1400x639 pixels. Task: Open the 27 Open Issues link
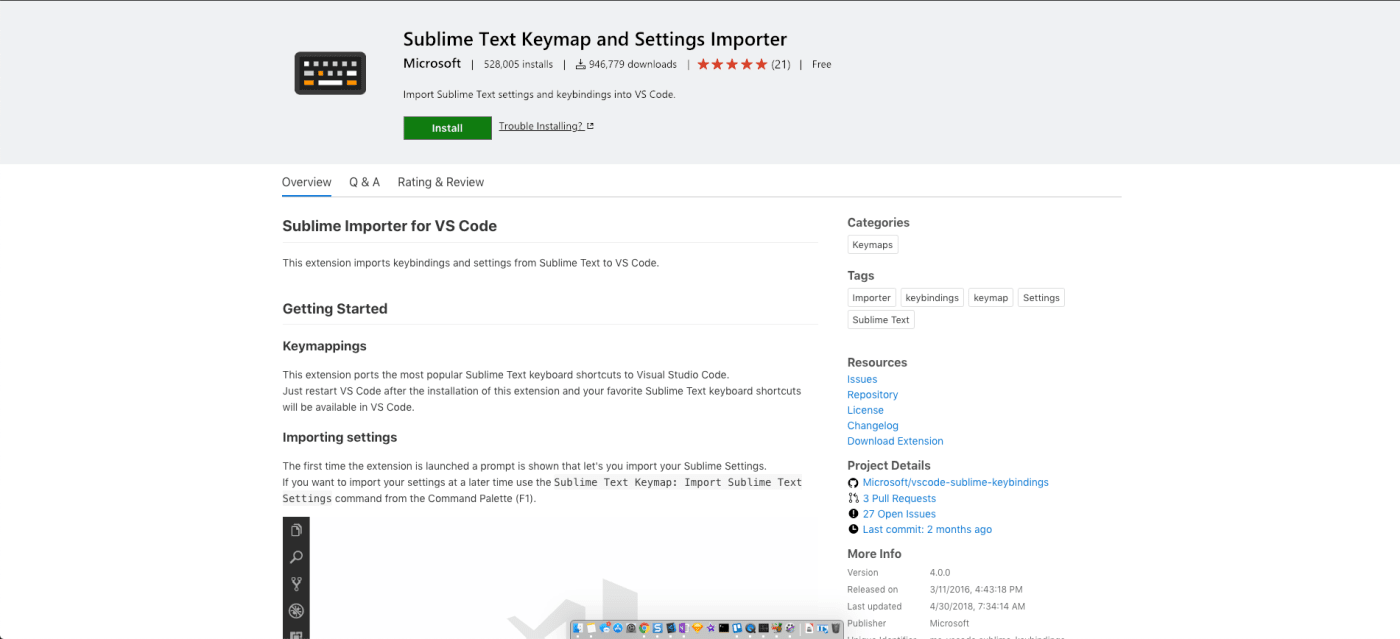point(899,514)
